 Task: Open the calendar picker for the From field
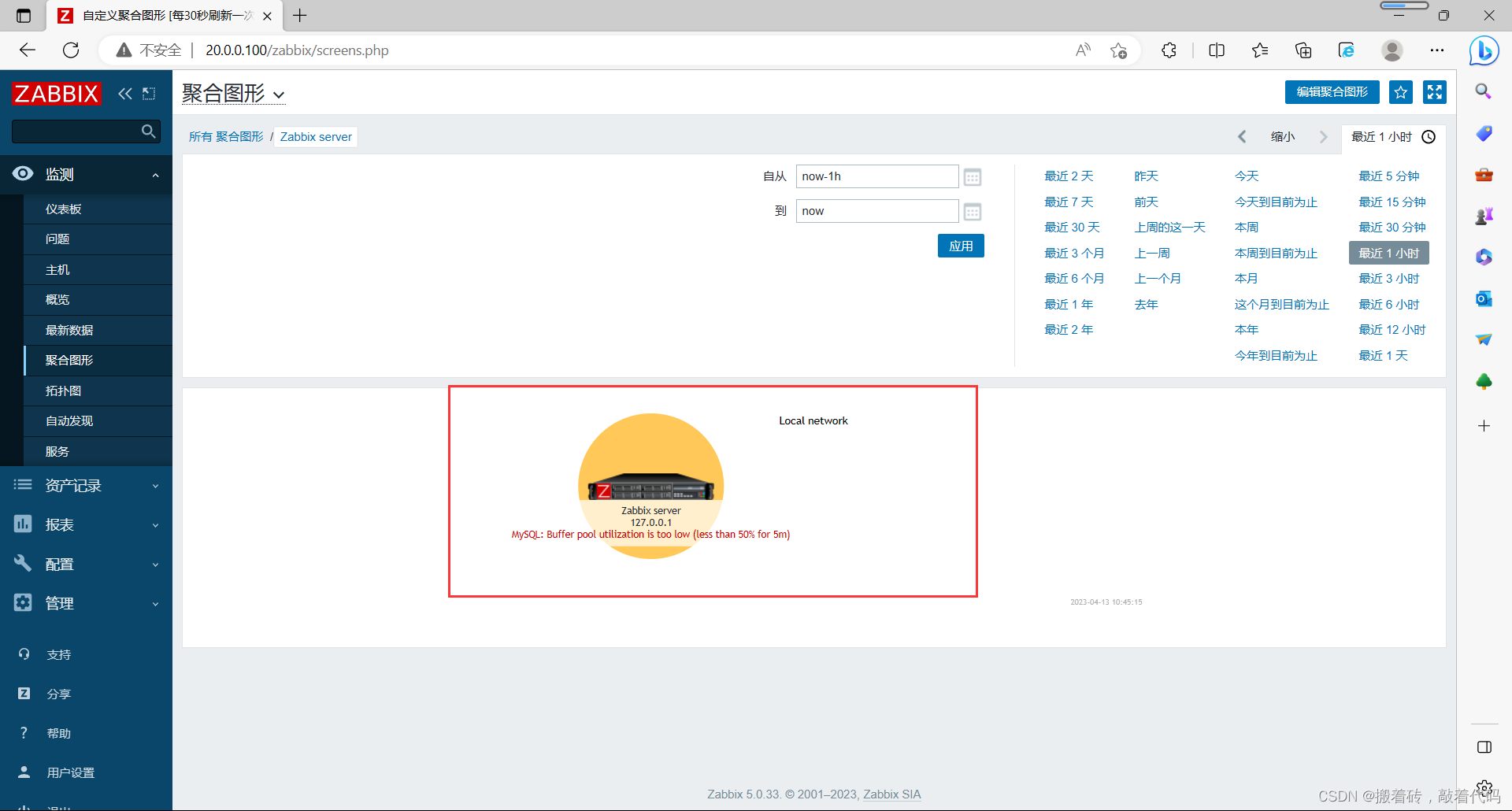click(973, 177)
